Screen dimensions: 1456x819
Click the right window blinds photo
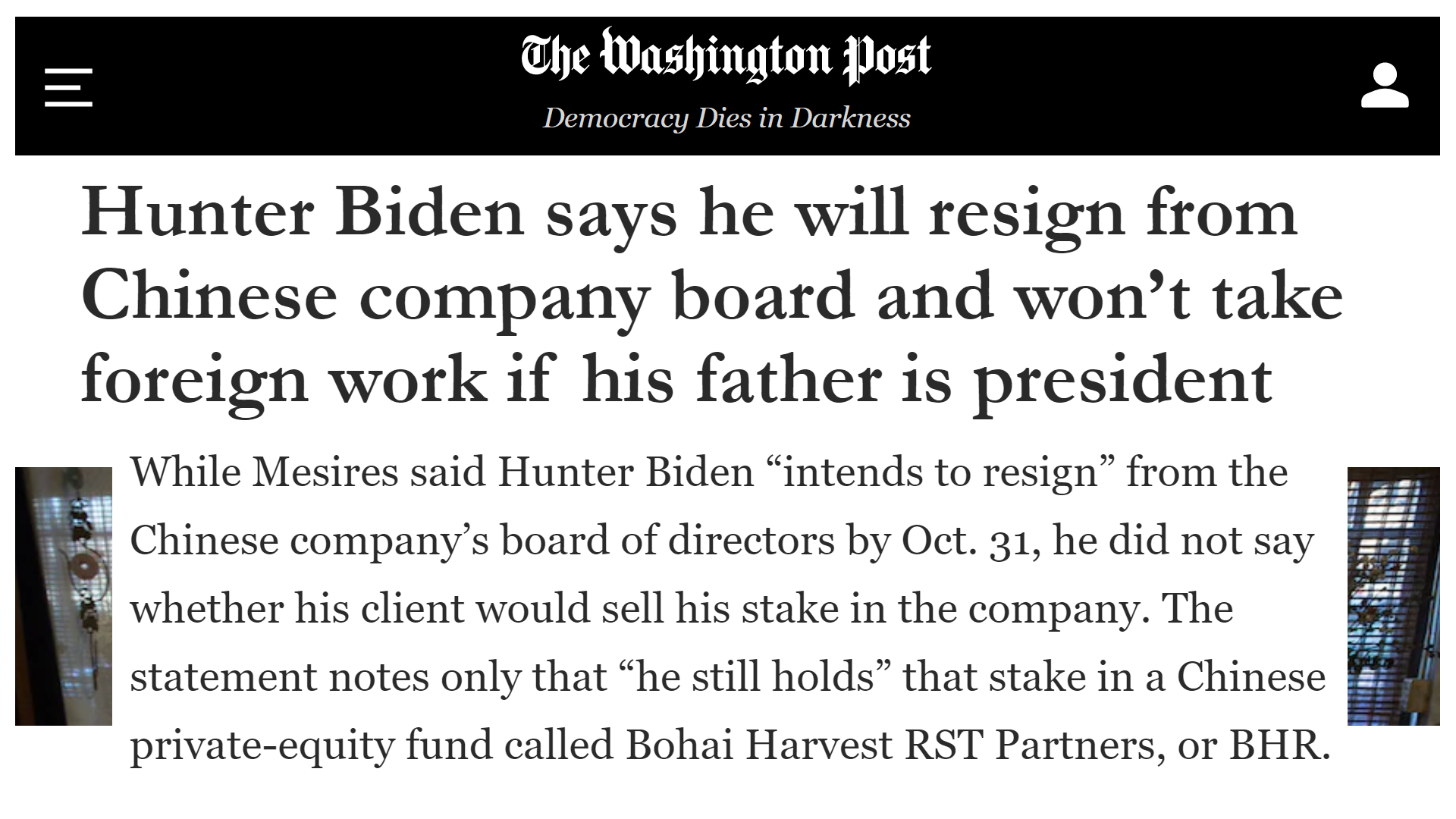(x=1393, y=596)
